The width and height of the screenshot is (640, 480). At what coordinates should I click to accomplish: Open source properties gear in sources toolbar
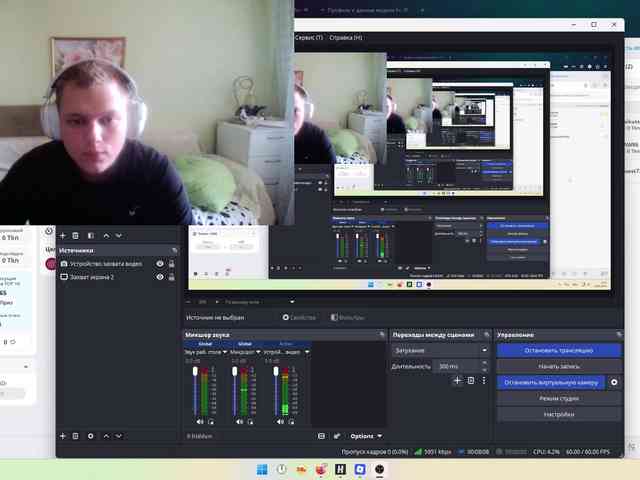point(91,436)
